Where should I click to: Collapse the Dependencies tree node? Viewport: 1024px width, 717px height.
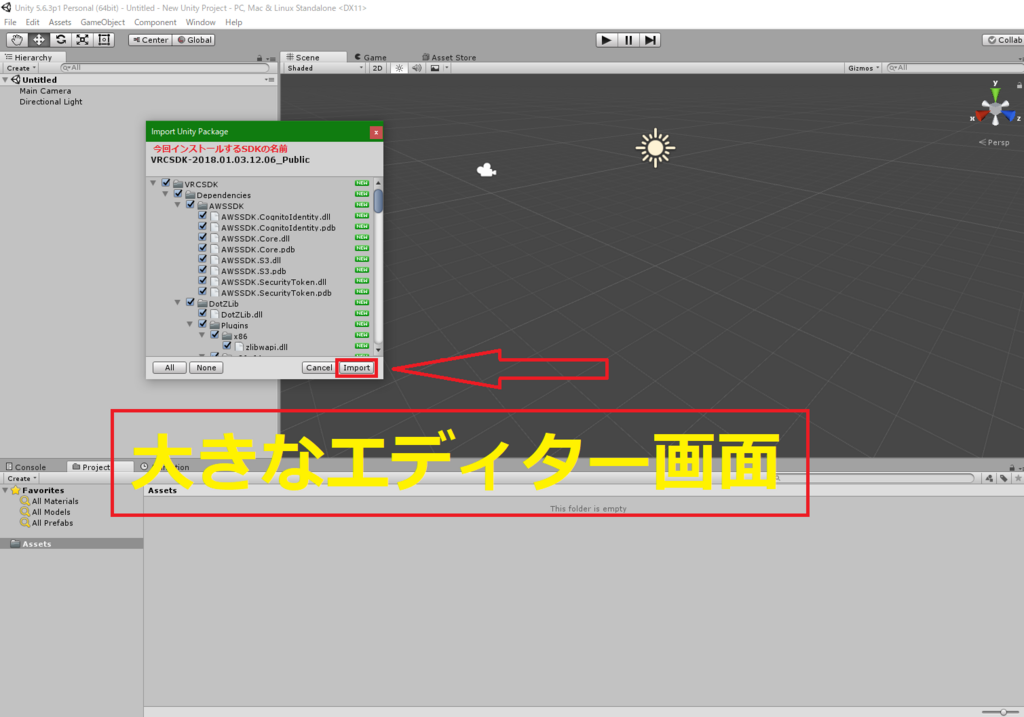click(x=165, y=194)
